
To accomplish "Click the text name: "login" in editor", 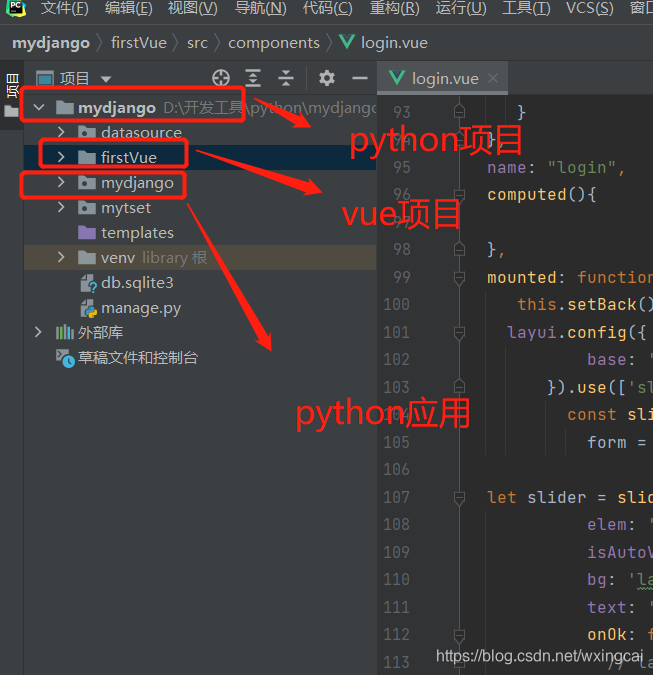I will point(552,167).
